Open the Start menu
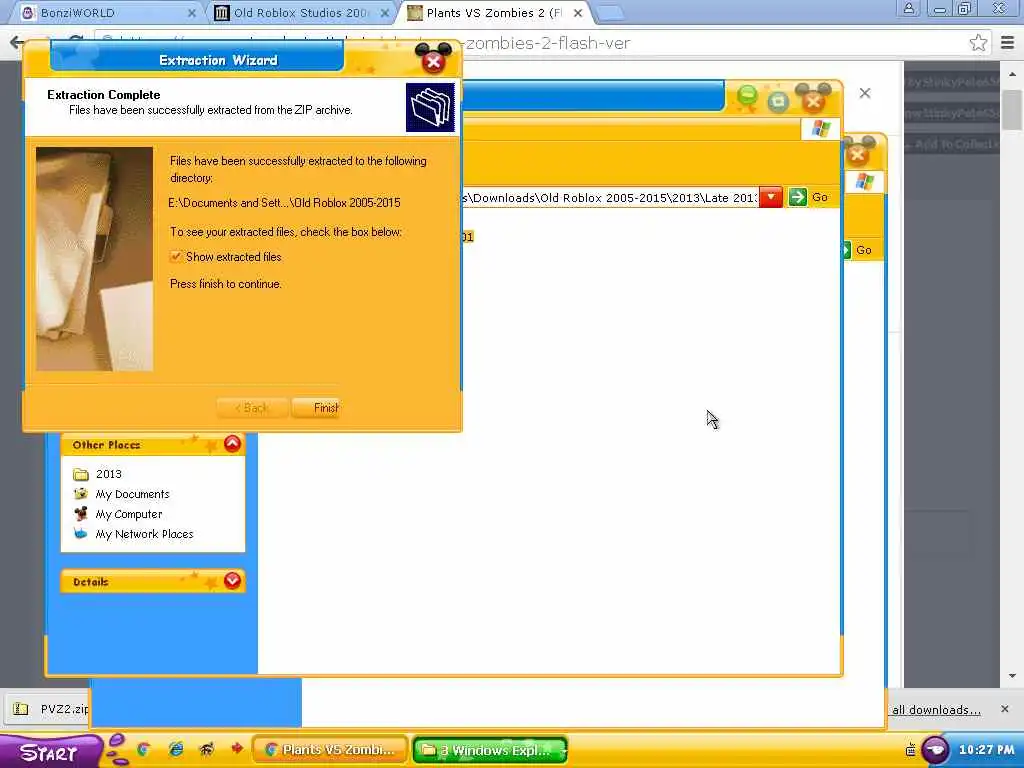Screen dimensions: 1024x768 [x=50, y=752]
